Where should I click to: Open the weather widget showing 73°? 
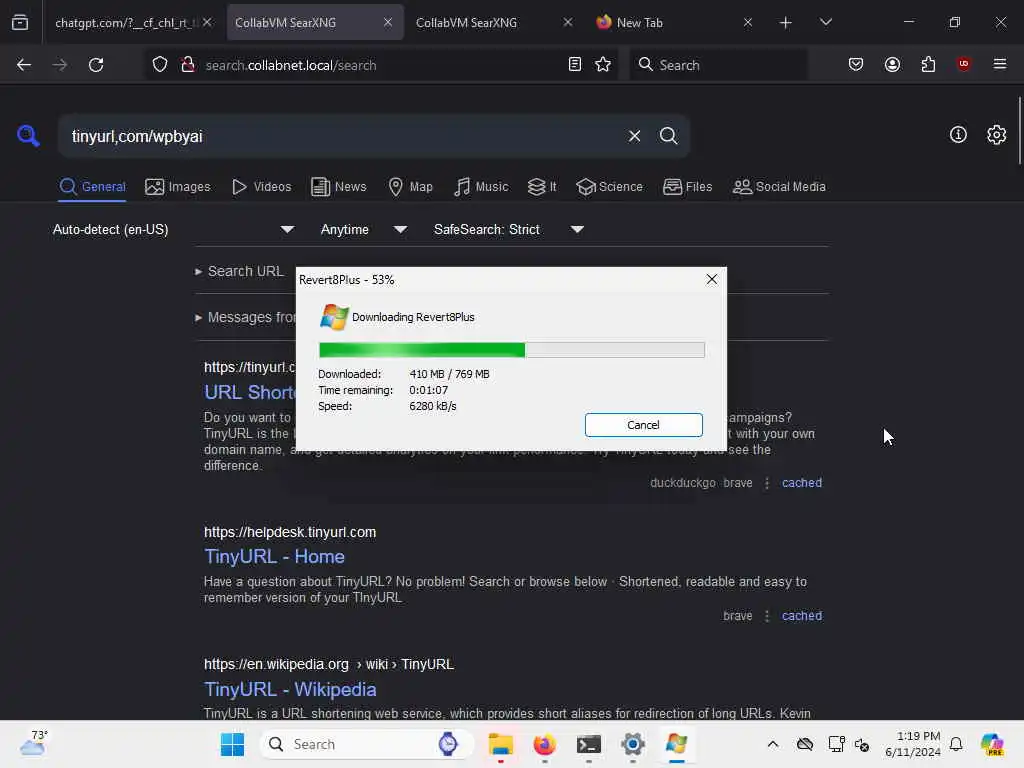pyautogui.click(x=33, y=743)
